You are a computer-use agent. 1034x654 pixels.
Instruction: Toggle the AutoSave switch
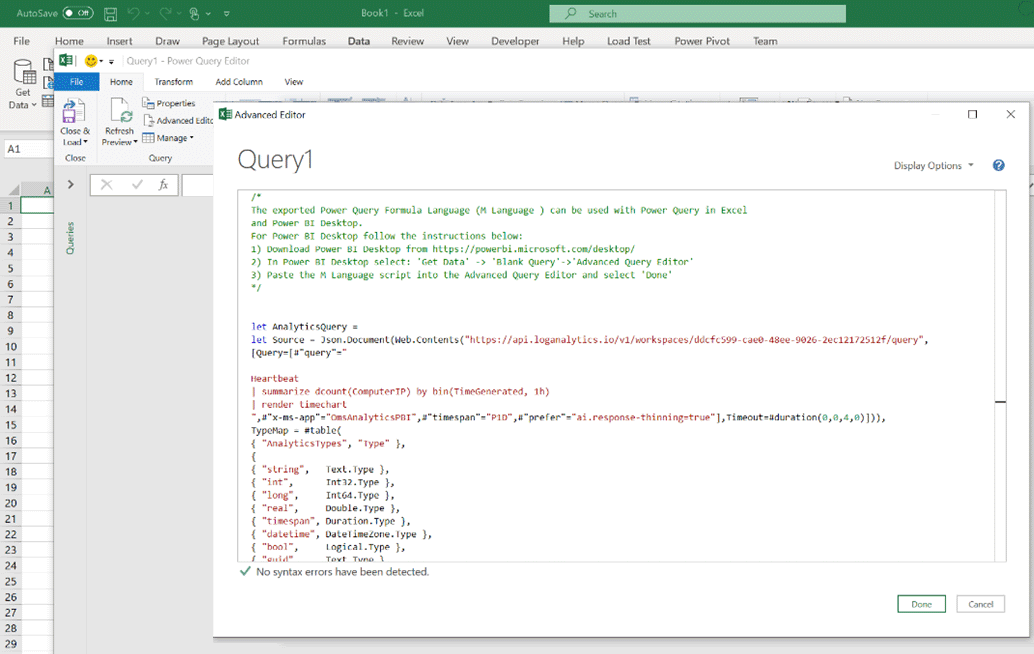[77, 13]
